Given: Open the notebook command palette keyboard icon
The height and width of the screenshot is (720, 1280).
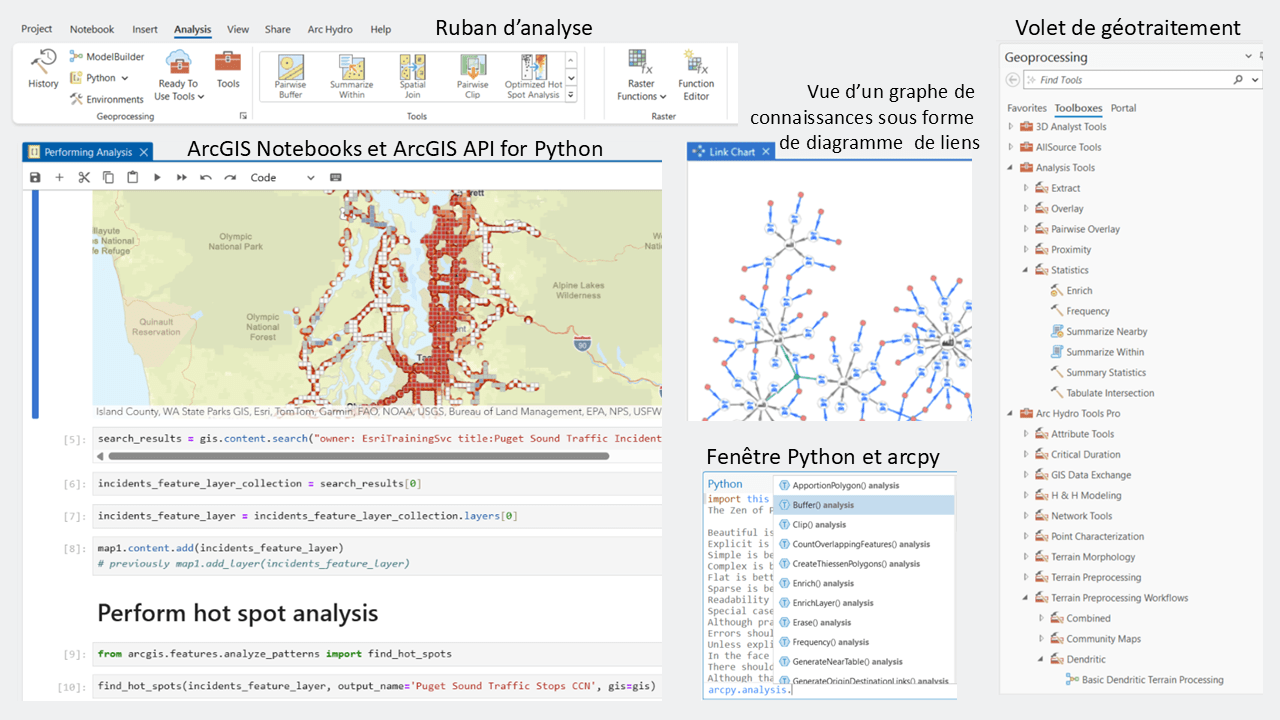Looking at the screenshot, I should tap(335, 177).
